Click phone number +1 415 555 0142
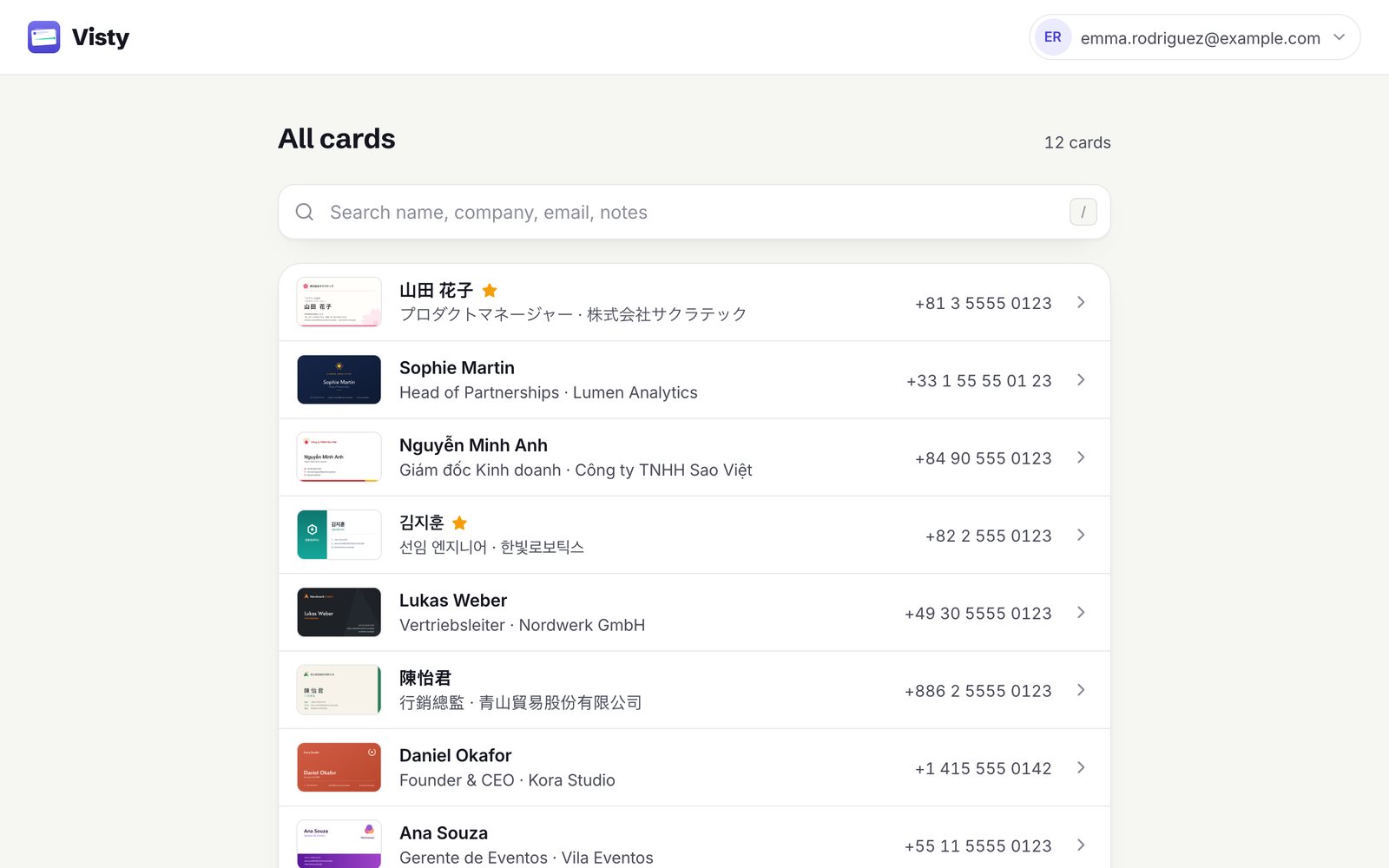The height and width of the screenshot is (868, 1389). coord(983,768)
